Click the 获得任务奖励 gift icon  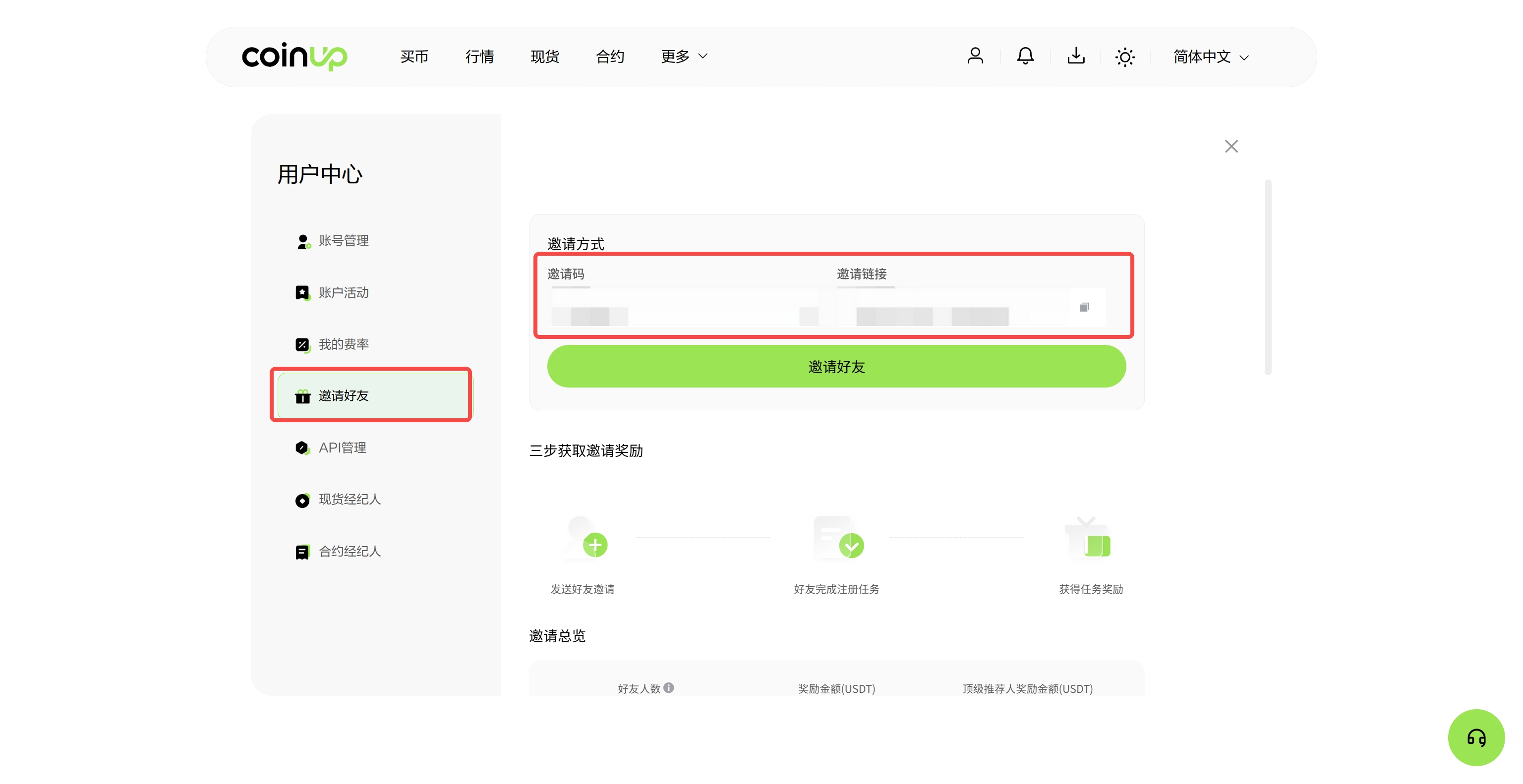[x=1088, y=538]
